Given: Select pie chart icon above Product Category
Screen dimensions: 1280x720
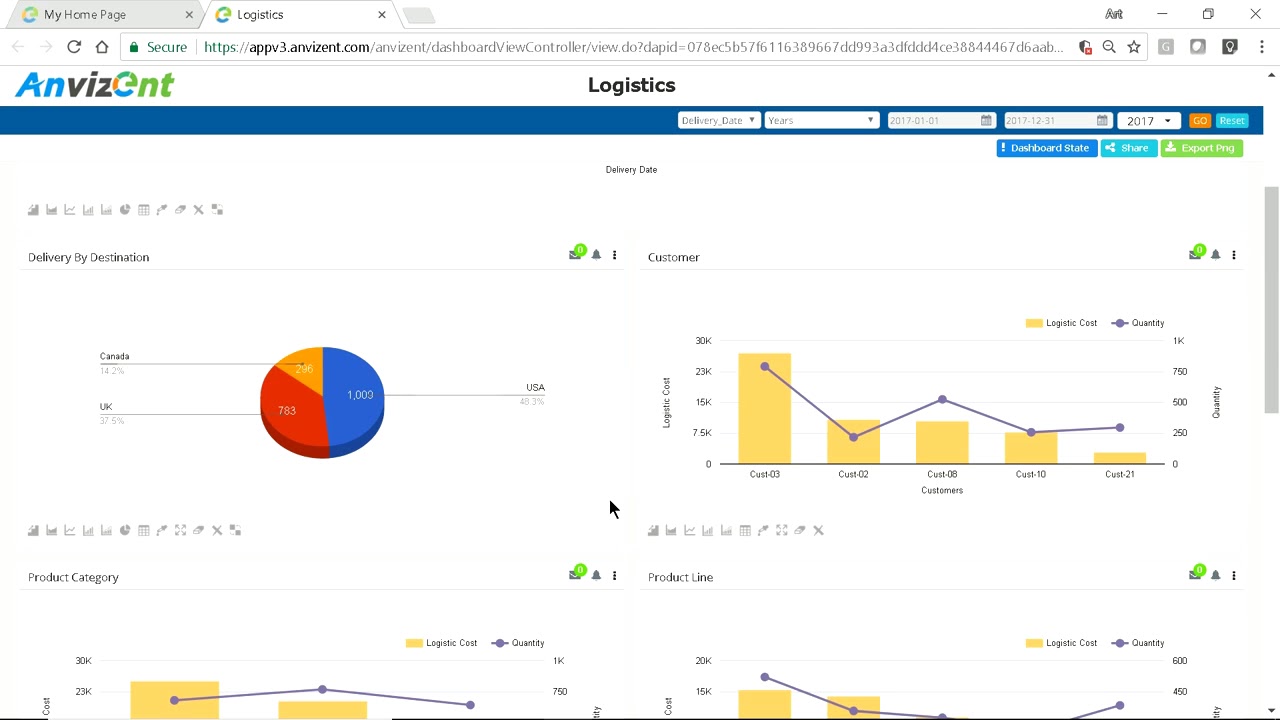Looking at the screenshot, I should [x=125, y=530].
